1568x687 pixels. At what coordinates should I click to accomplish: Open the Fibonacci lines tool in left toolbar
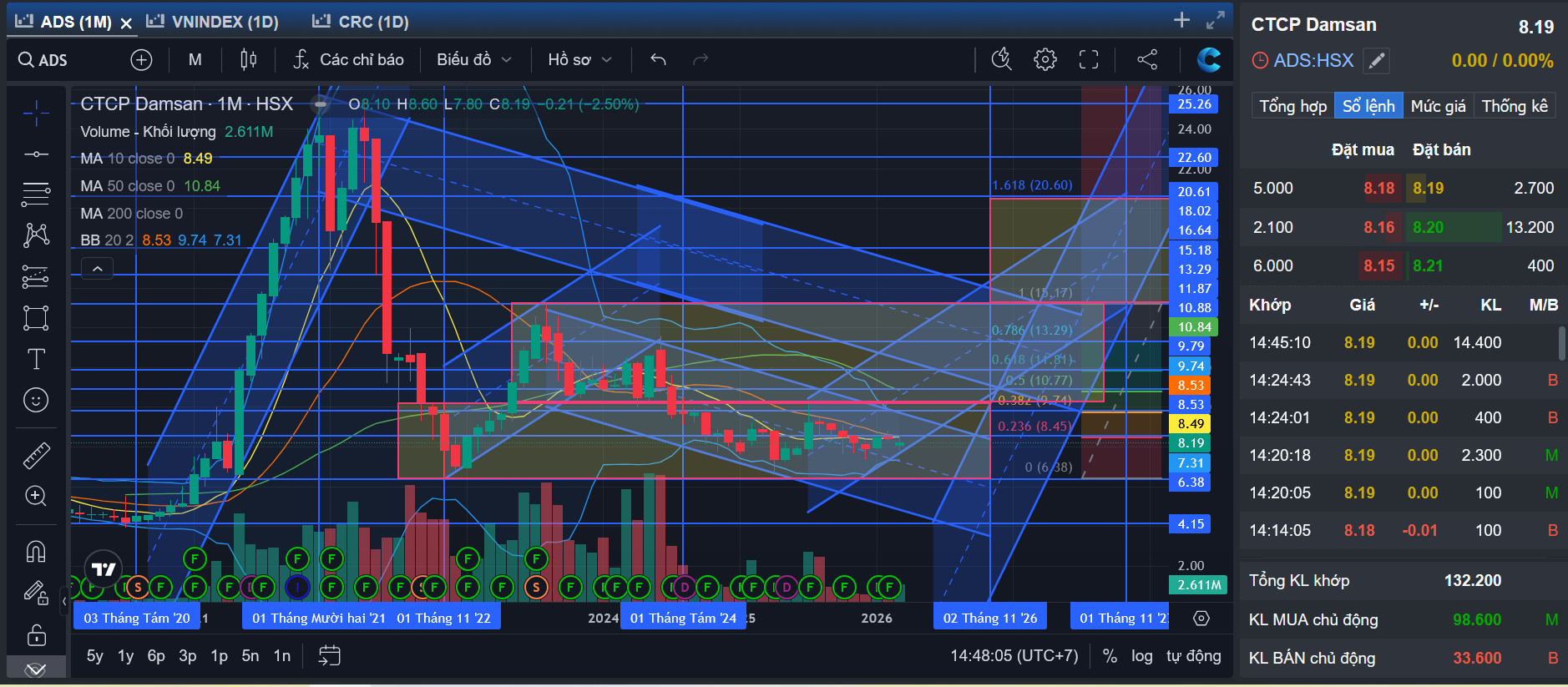(x=36, y=194)
